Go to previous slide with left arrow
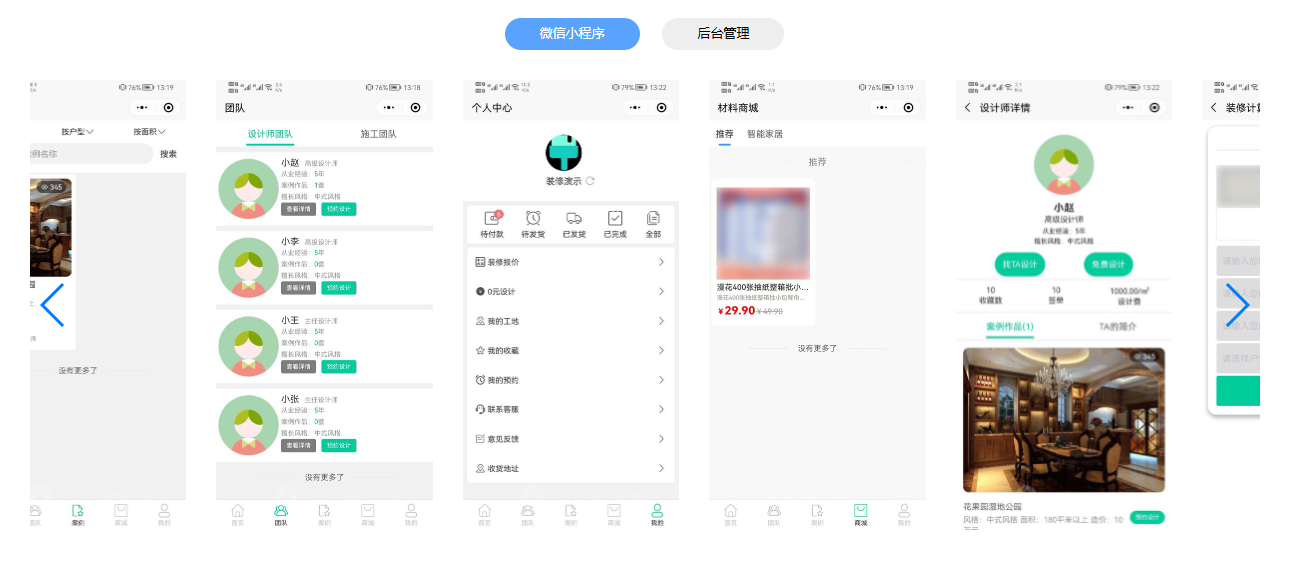The image size is (1291, 567). coord(52,305)
